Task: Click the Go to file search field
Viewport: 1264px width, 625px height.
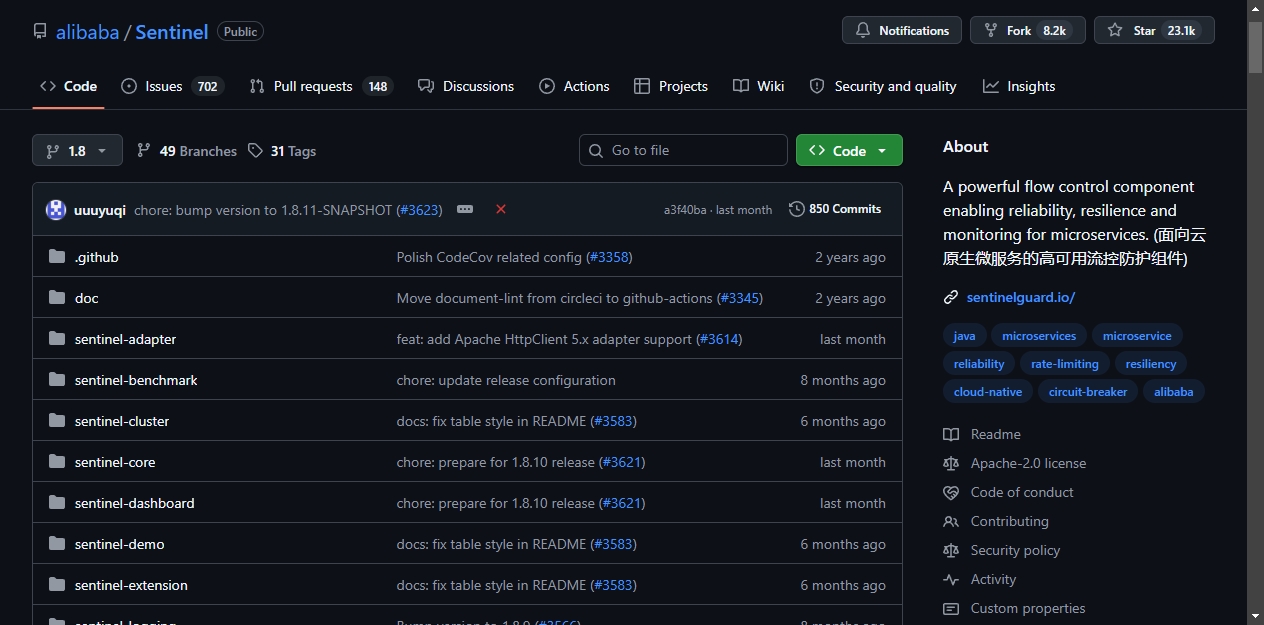Action: coord(683,150)
